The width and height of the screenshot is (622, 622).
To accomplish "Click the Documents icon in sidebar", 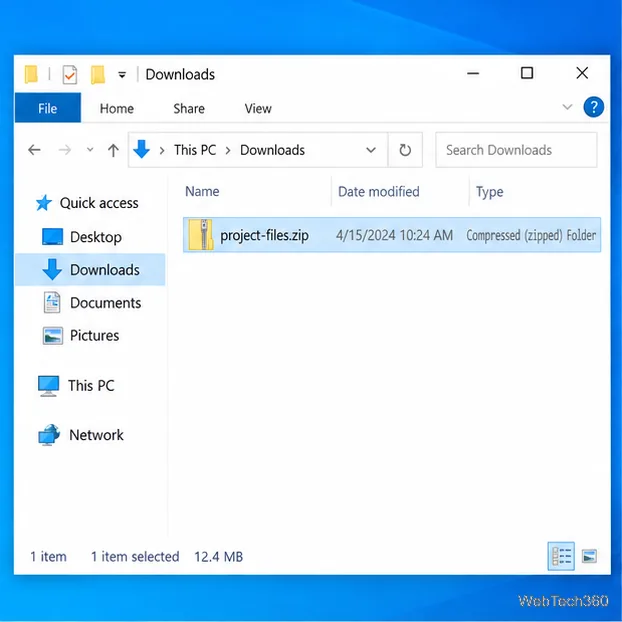I will click(52, 302).
